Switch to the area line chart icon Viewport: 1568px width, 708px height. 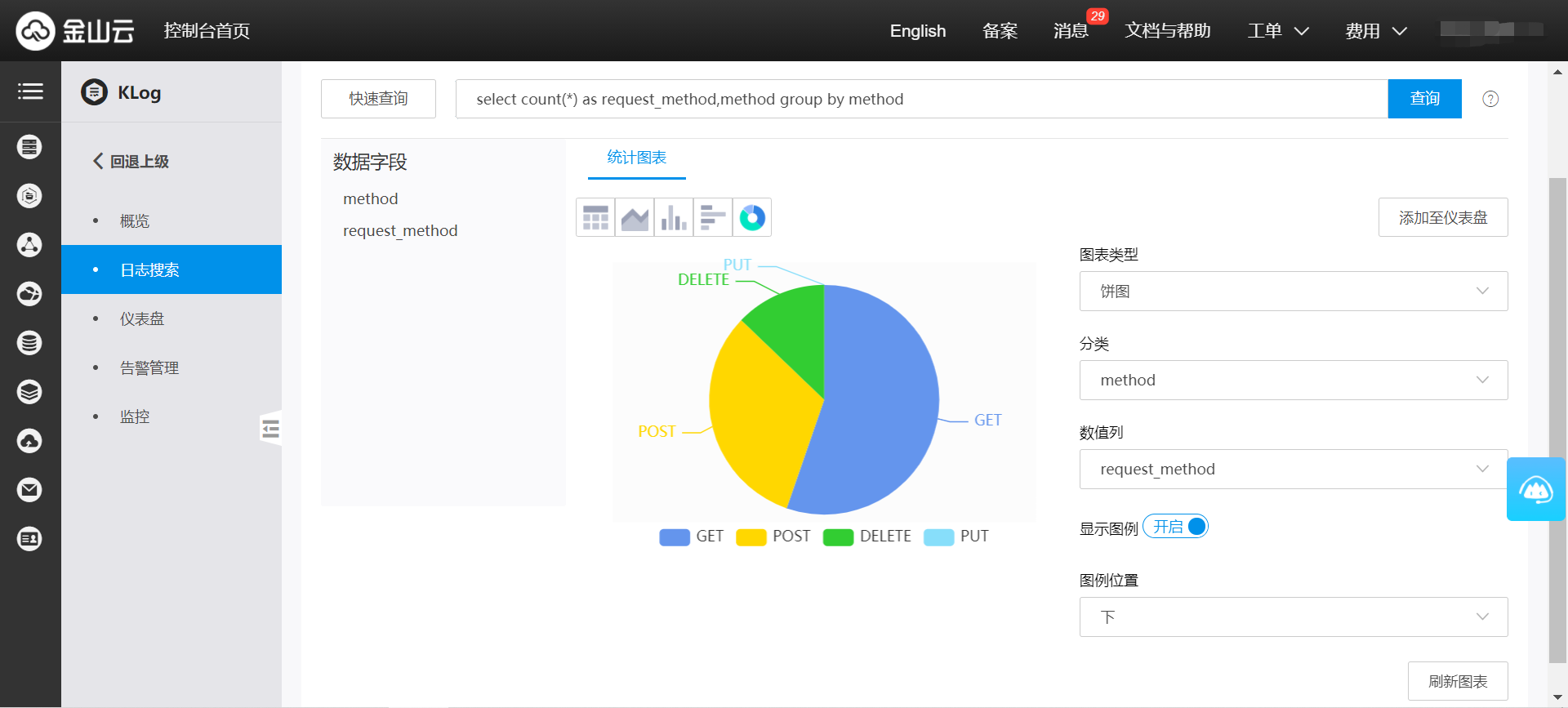pyautogui.click(x=635, y=218)
